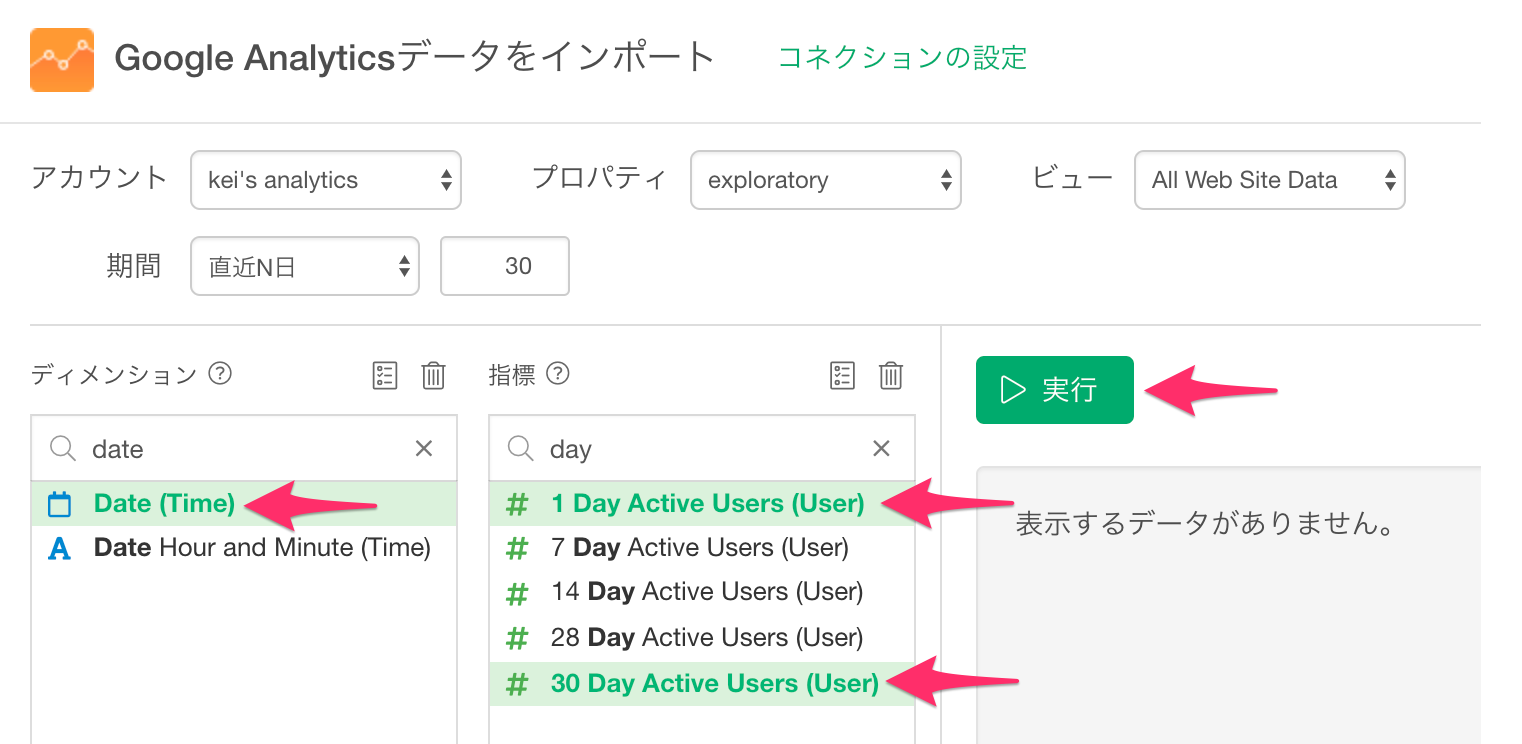
Task: Select the Date (Time) dimension
Action: tap(244, 504)
